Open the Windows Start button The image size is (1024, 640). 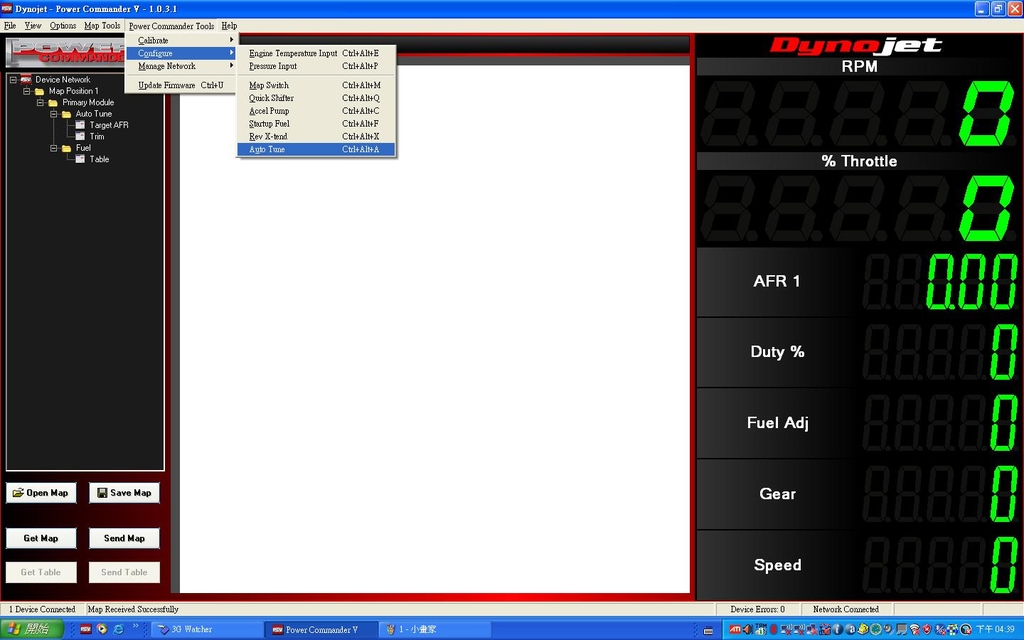coord(31,630)
